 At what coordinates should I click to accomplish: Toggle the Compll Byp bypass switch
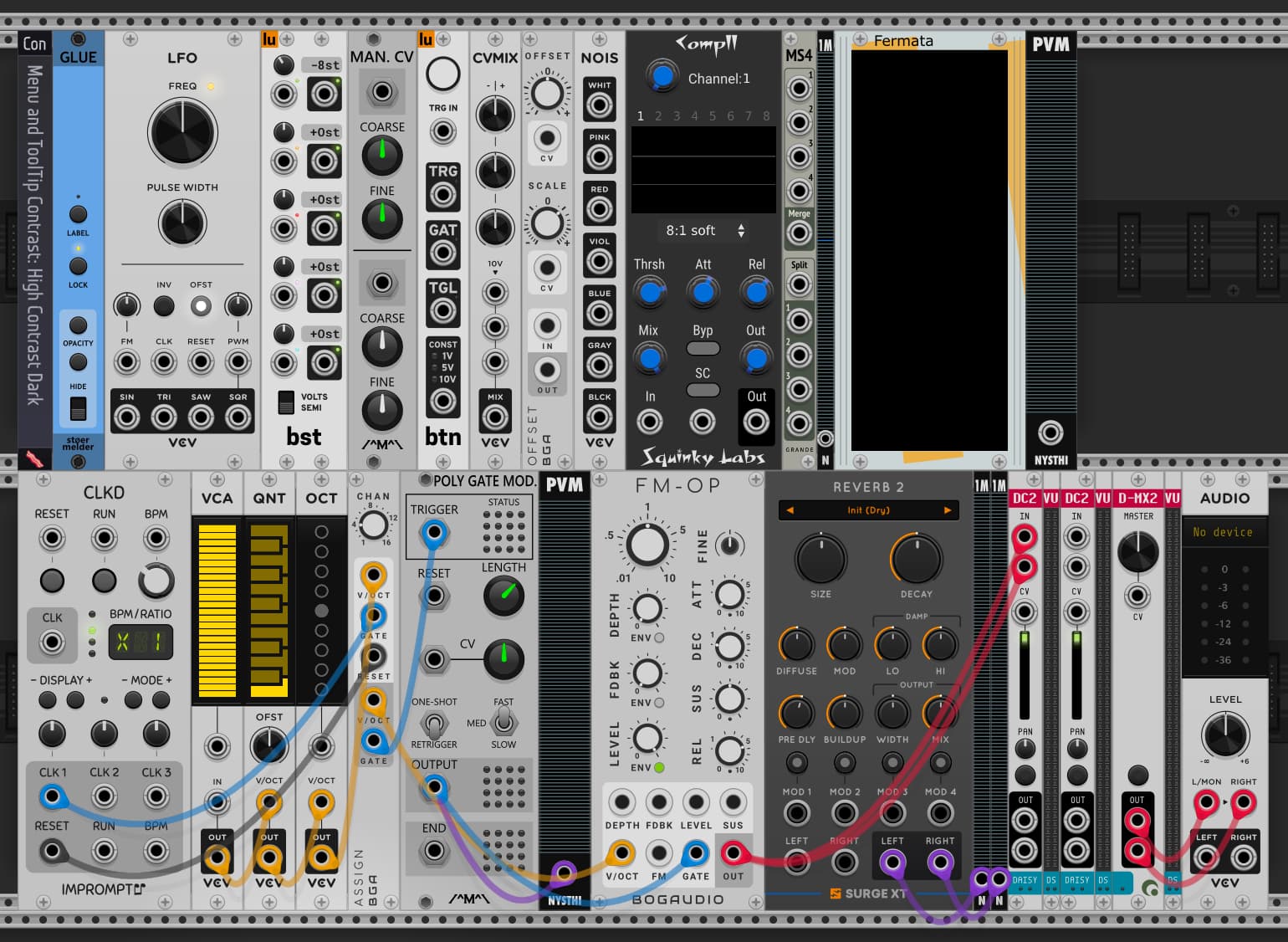703,349
